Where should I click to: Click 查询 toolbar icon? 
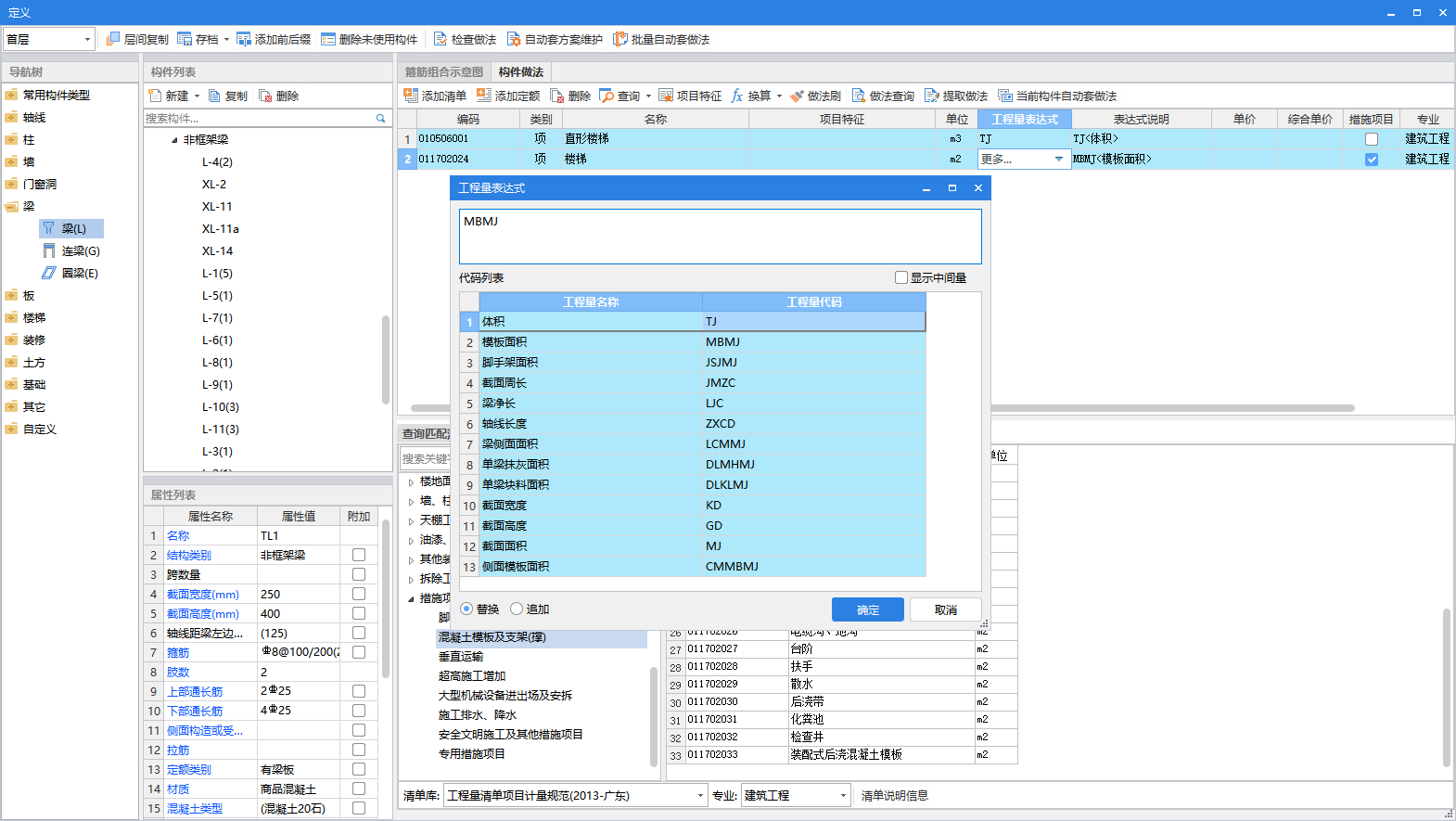(607, 96)
